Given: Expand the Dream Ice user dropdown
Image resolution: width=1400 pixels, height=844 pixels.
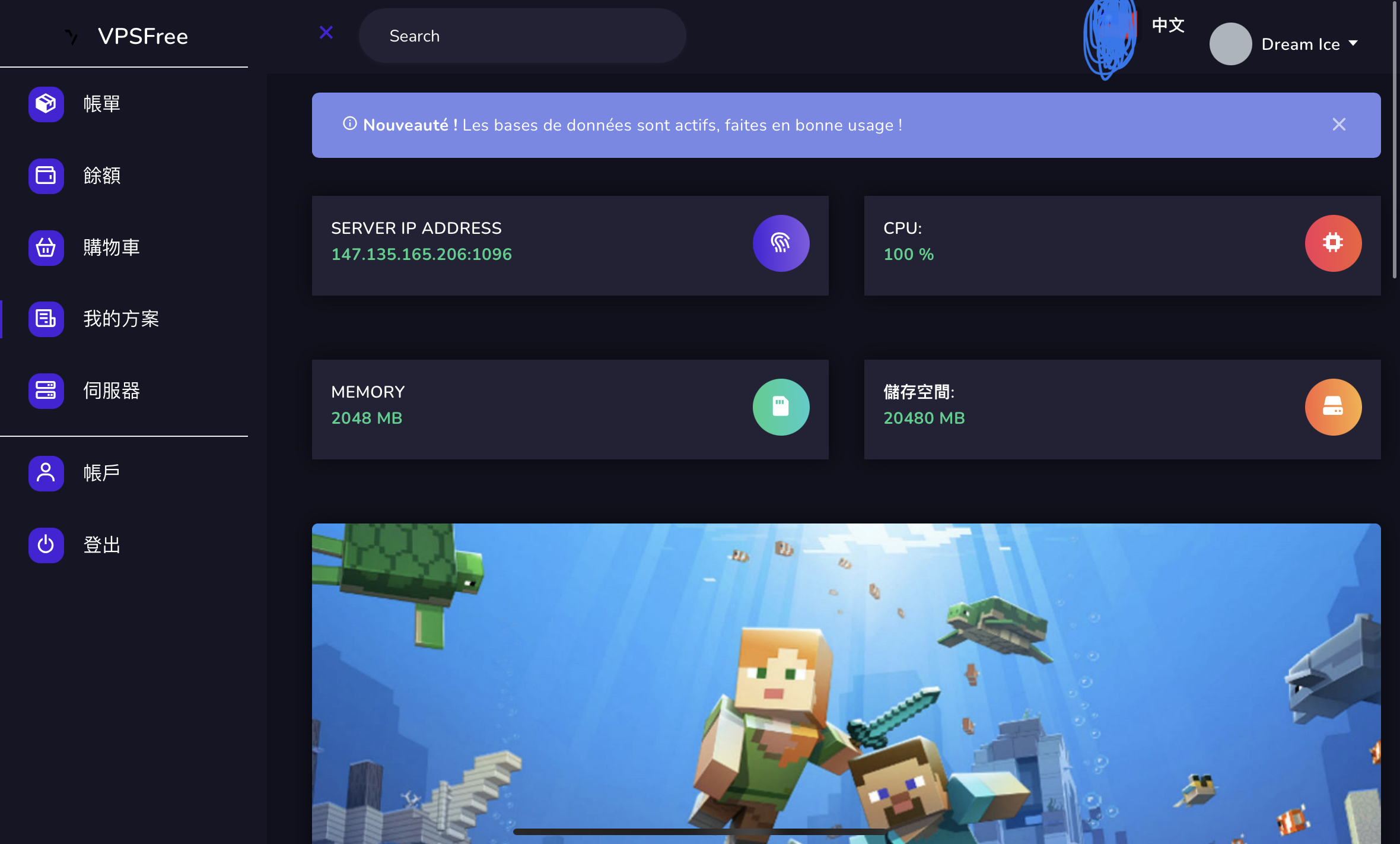Looking at the screenshot, I should [x=1284, y=44].
